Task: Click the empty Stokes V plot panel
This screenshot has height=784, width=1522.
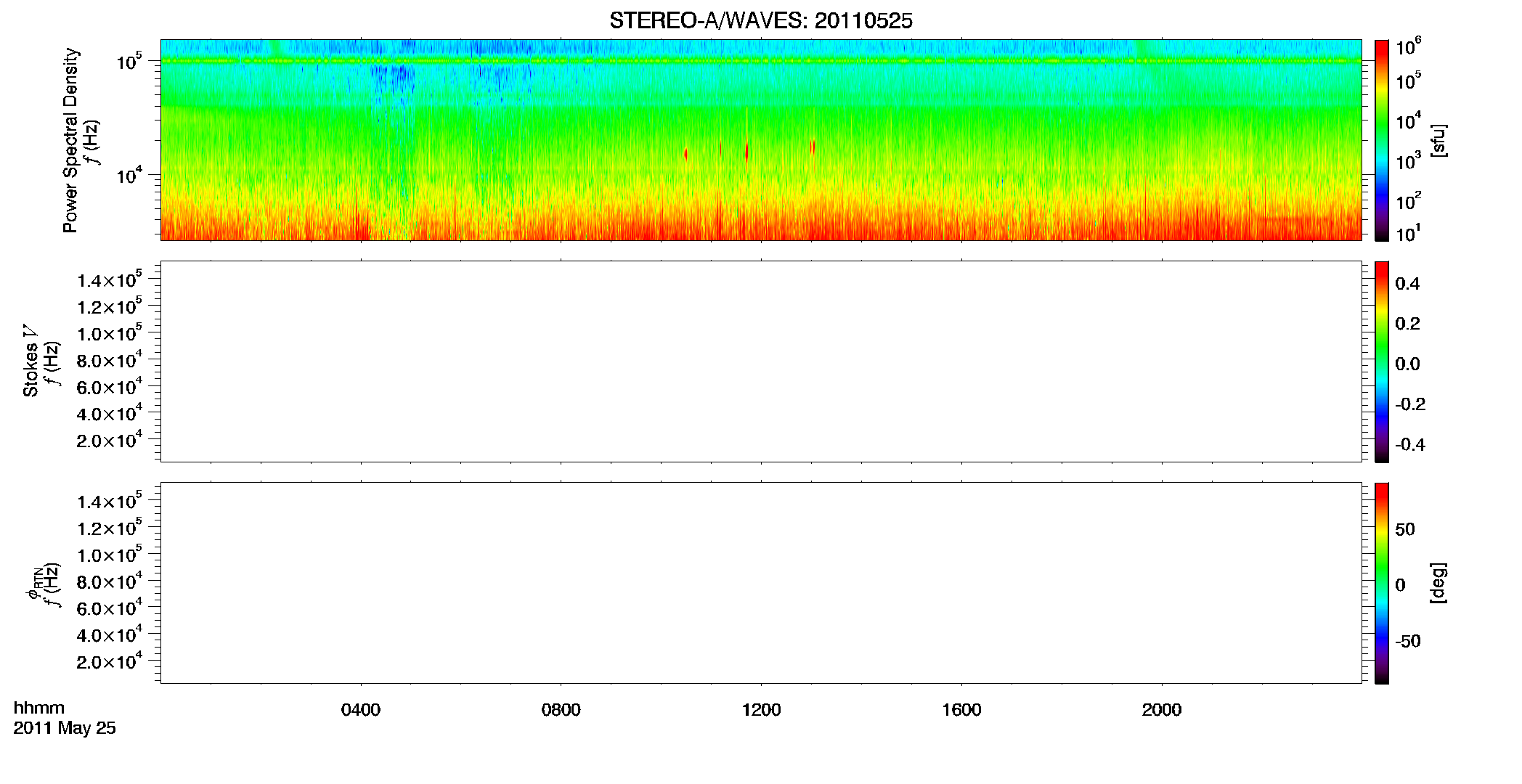Action: click(761, 362)
